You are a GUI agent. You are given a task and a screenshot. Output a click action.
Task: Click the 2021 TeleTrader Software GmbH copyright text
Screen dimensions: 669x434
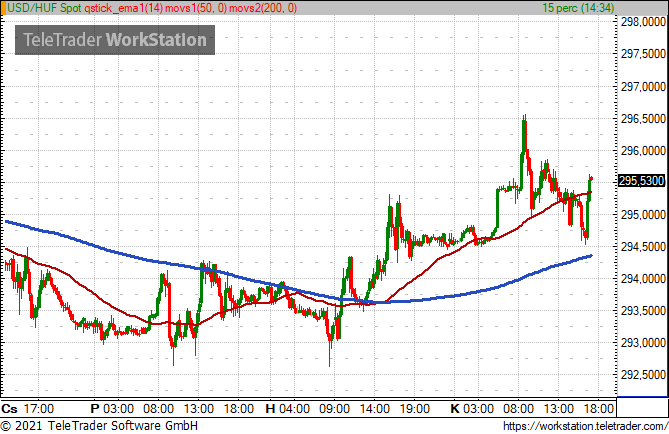click(x=99, y=426)
